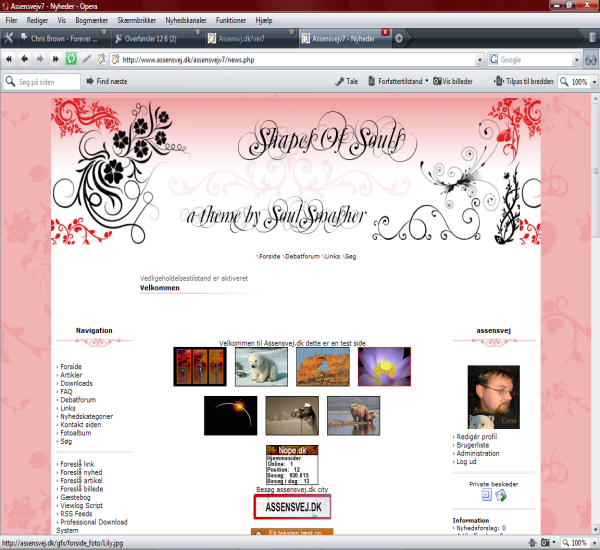This screenshot has height=550, width=600.
Task: Open the Rediger menu
Action: point(37,20)
